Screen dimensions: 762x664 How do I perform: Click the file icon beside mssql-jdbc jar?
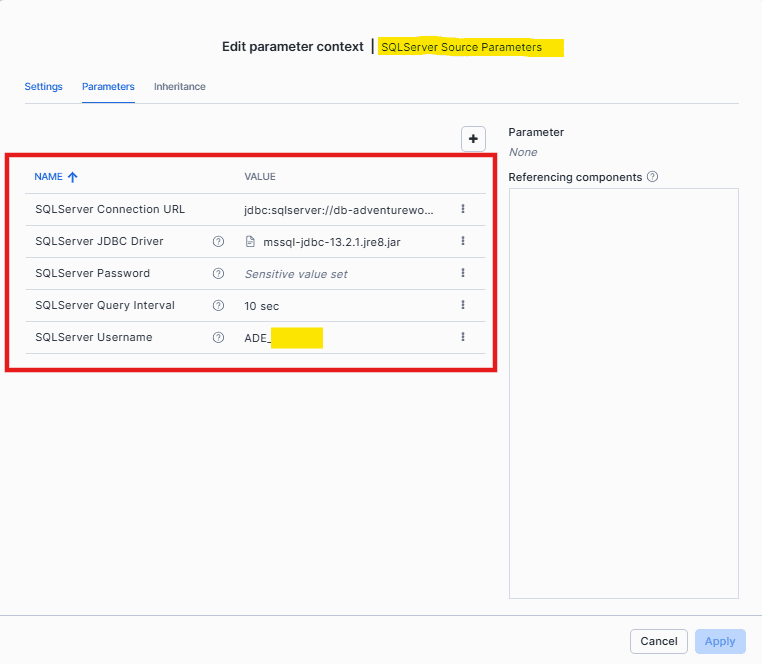(250, 242)
